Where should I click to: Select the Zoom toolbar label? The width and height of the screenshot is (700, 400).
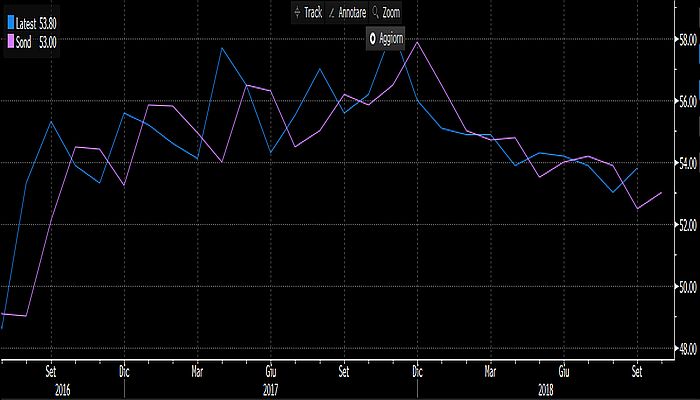click(x=391, y=13)
